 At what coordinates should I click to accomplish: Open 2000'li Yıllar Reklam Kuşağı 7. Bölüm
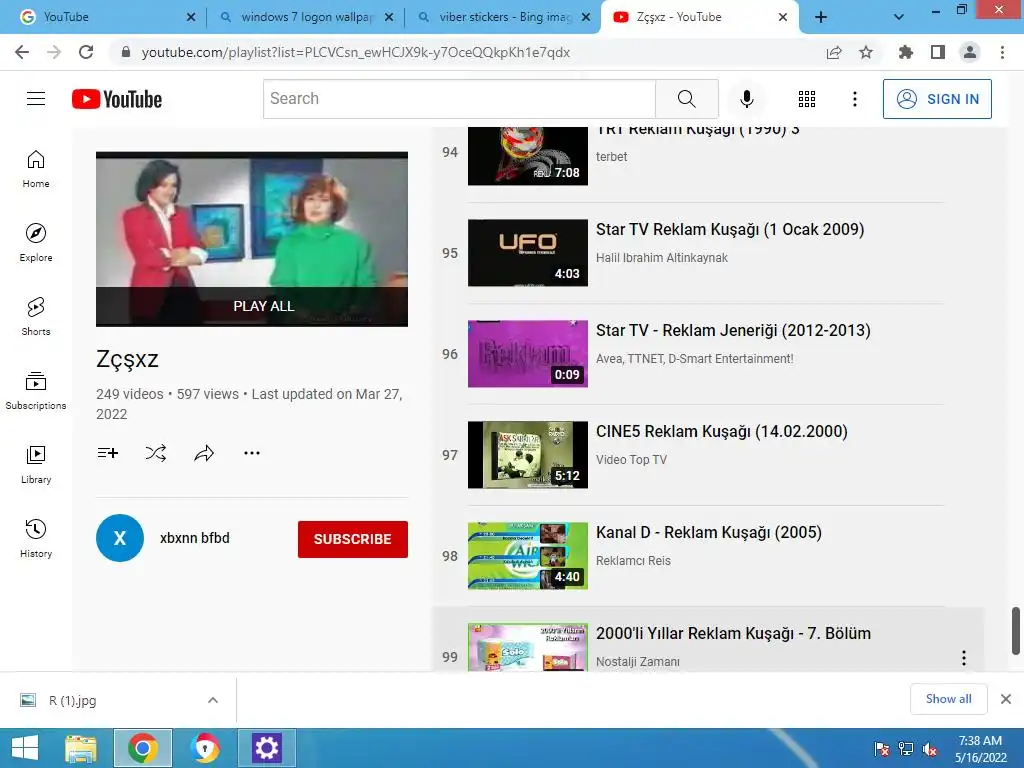[733, 633]
